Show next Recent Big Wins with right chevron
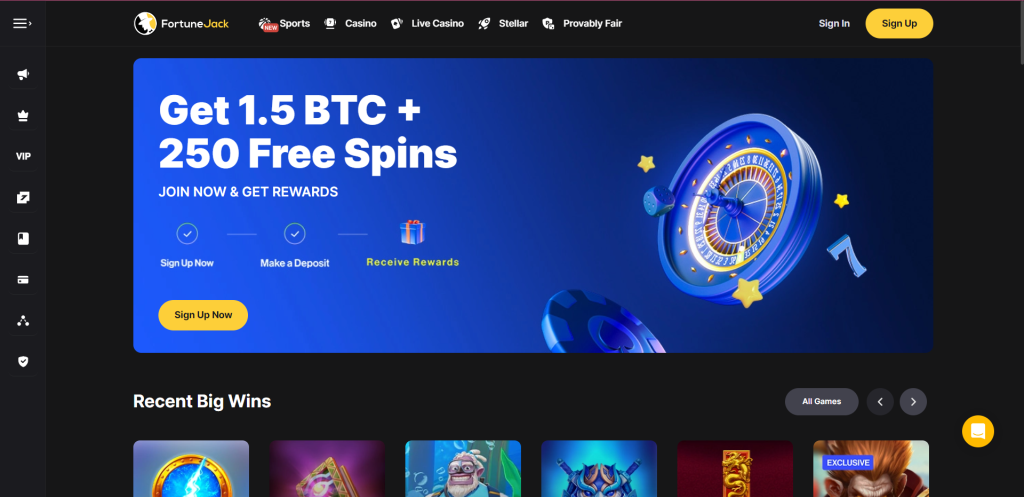Screen dimensions: 1024x497 pyautogui.click(x=913, y=402)
